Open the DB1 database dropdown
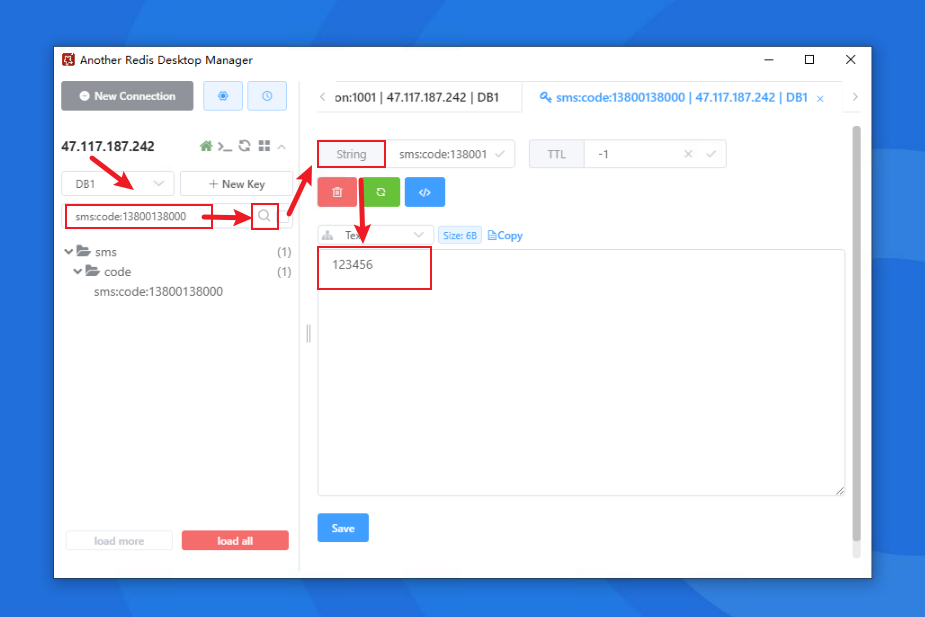The width and height of the screenshot is (925, 617). click(x=118, y=184)
